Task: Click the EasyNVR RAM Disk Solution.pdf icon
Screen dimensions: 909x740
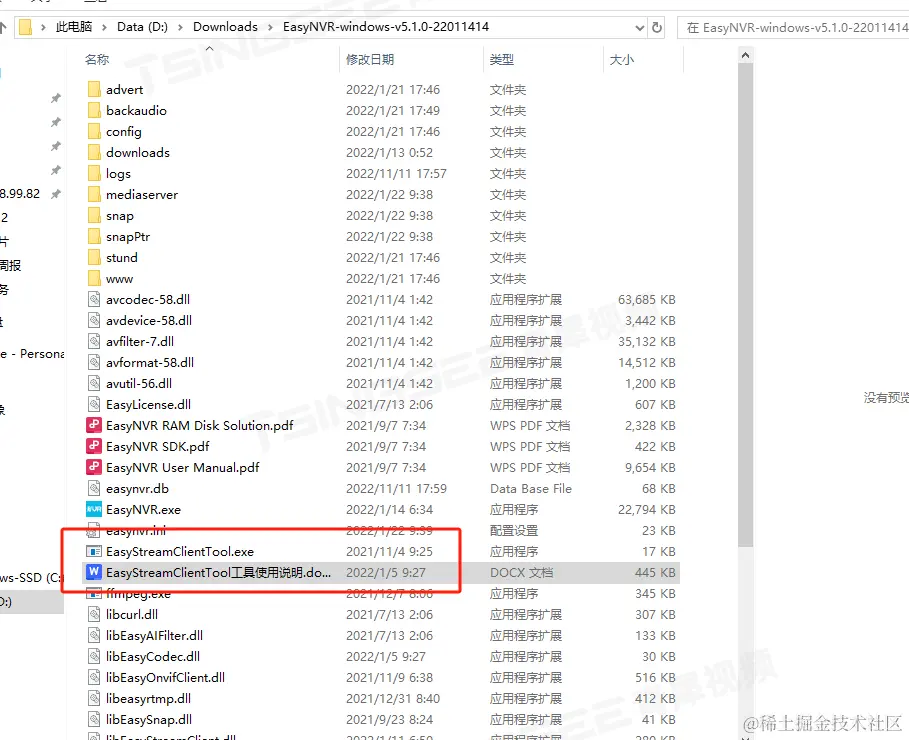Action: (x=94, y=425)
